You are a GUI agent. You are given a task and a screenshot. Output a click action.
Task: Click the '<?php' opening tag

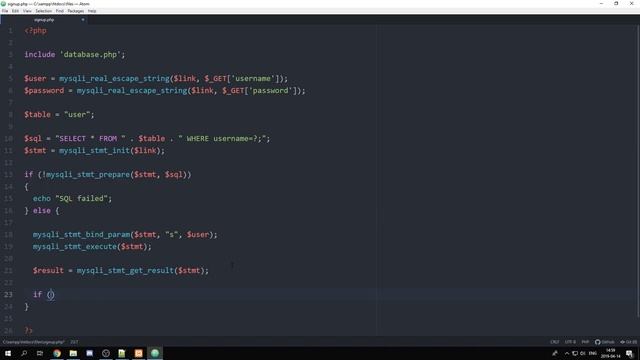point(36,31)
